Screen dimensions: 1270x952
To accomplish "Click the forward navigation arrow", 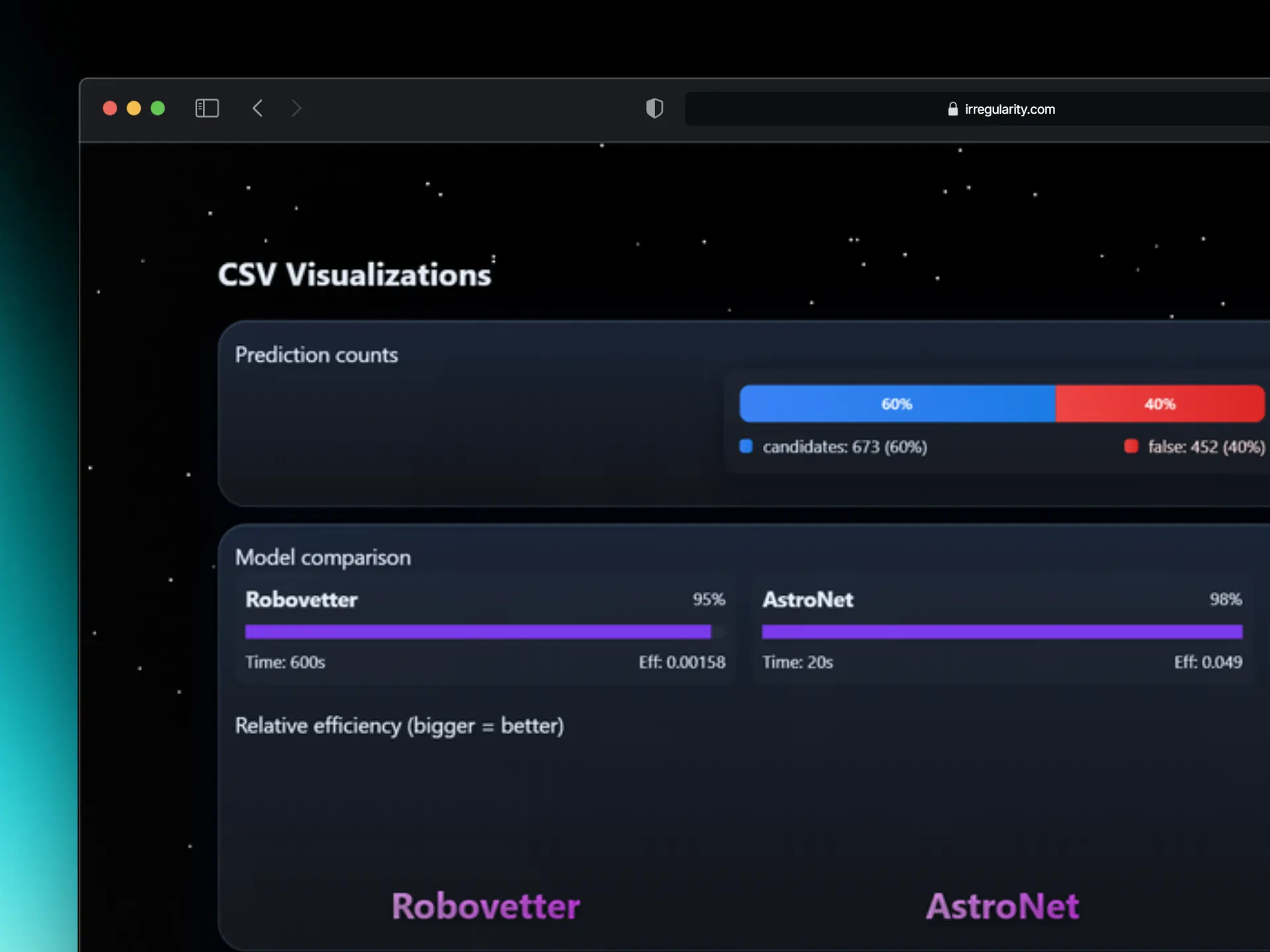I will point(296,108).
